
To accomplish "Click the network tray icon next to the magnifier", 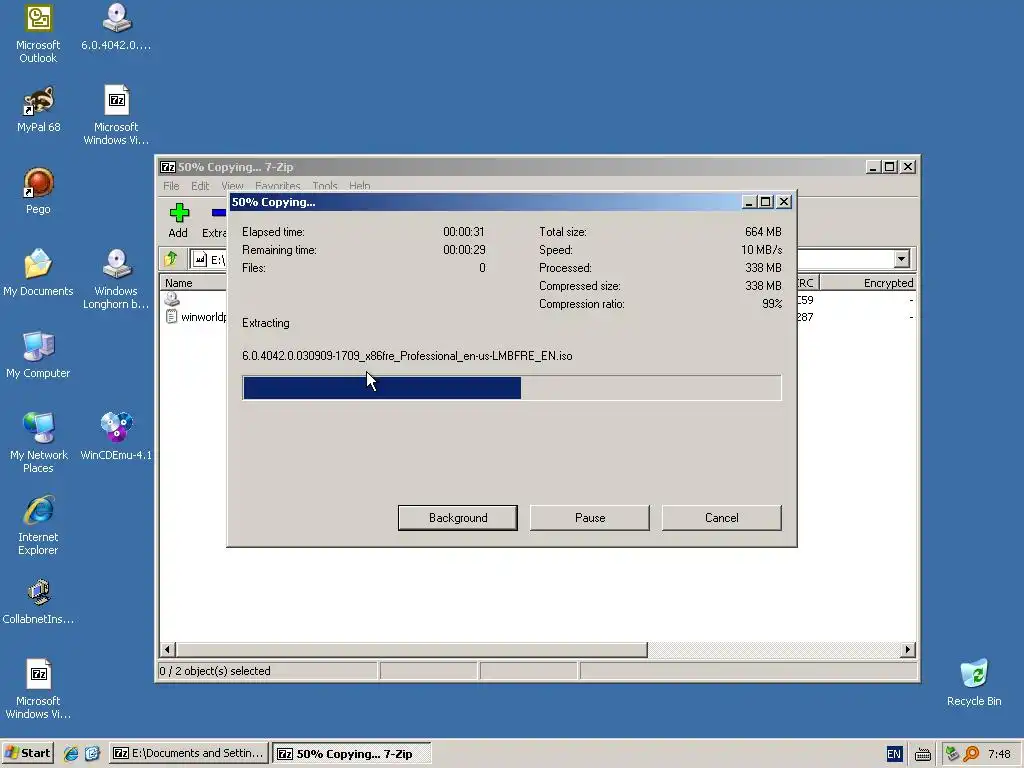I will tap(952, 754).
